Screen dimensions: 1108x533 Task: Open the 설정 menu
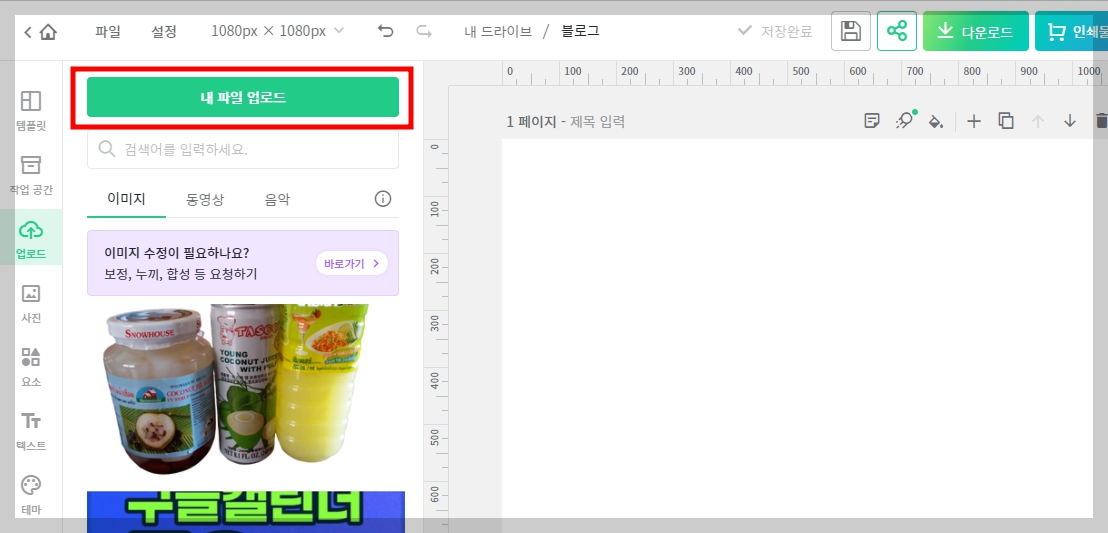click(164, 32)
